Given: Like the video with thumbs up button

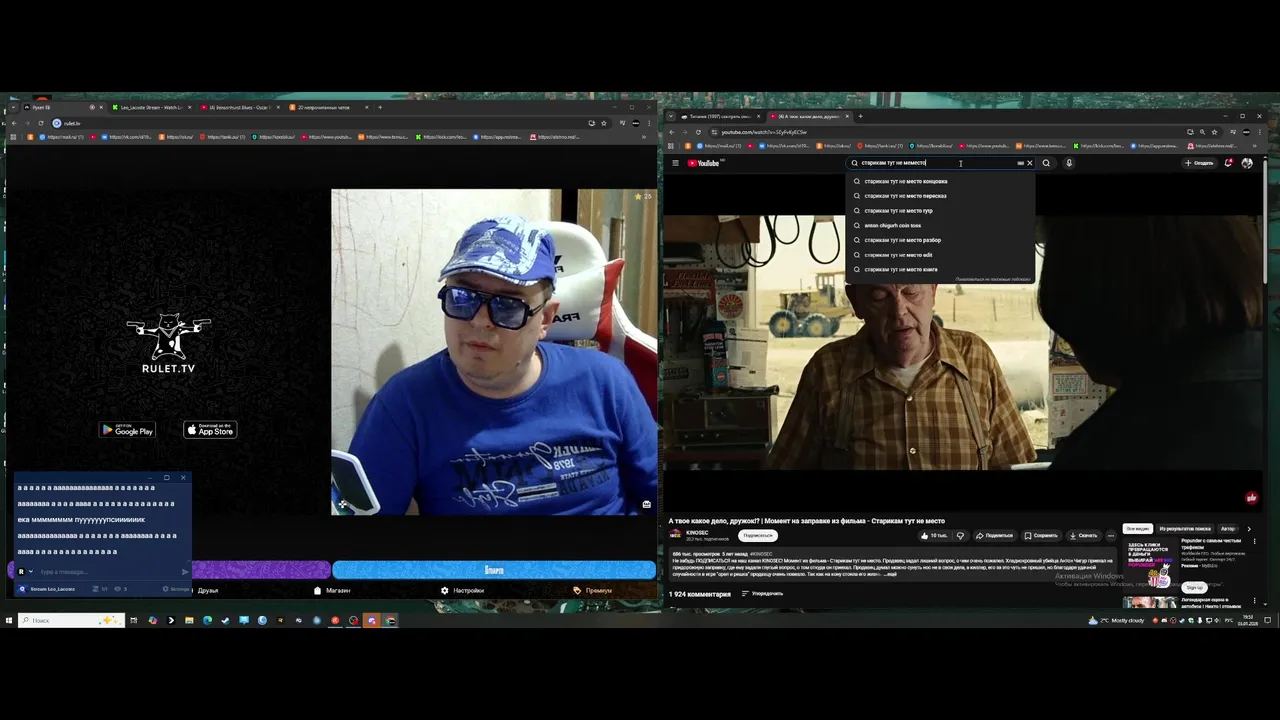Looking at the screenshot, I should (935, 535).
